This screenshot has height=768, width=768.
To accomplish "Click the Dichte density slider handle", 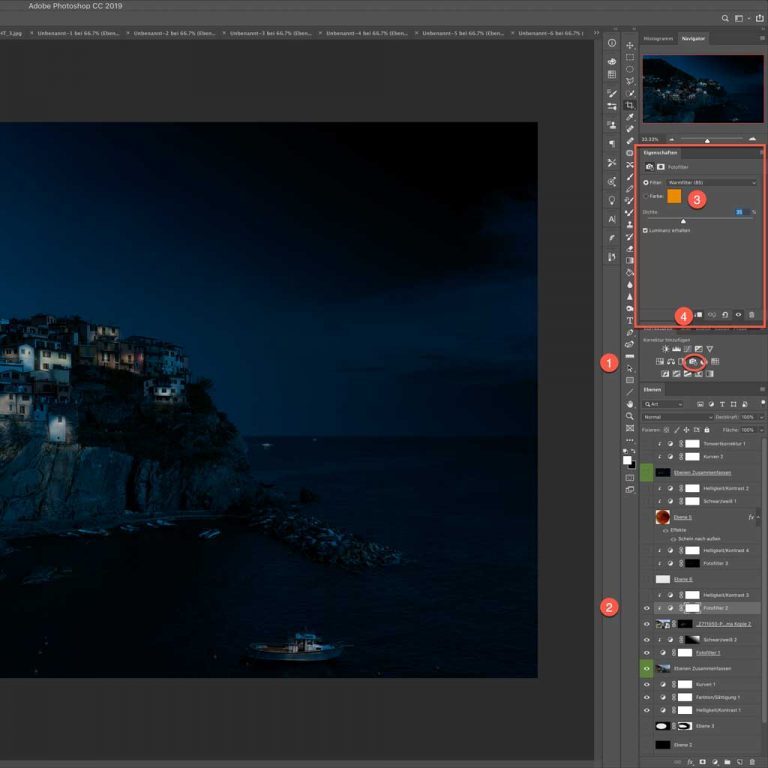I will (x=683, y=221).
